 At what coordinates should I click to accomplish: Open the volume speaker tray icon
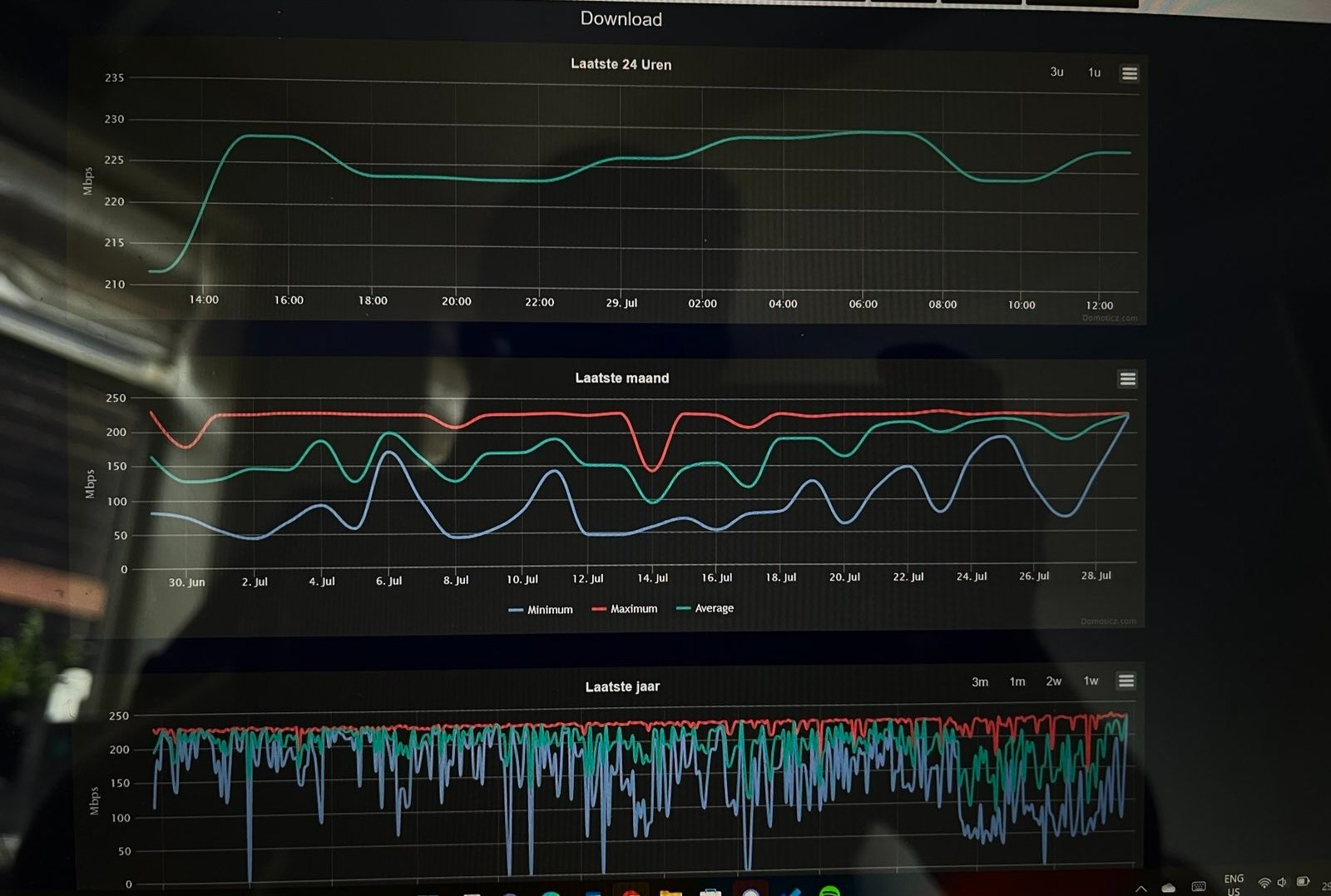(x=1282, y=882)
